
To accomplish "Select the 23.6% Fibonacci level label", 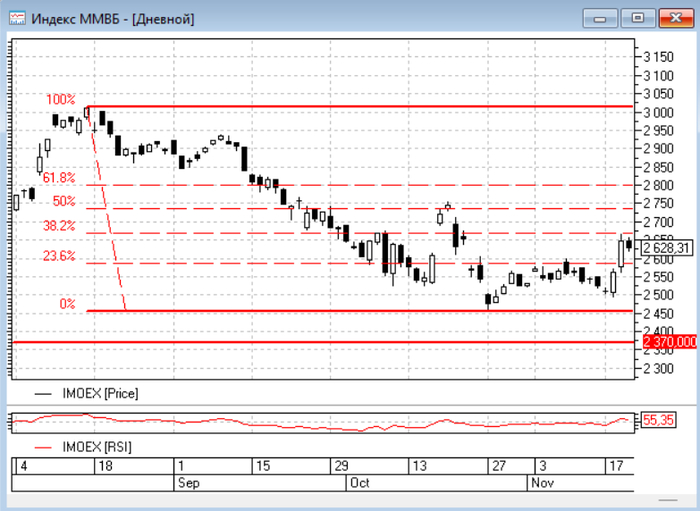I will (x=59, y=256).
